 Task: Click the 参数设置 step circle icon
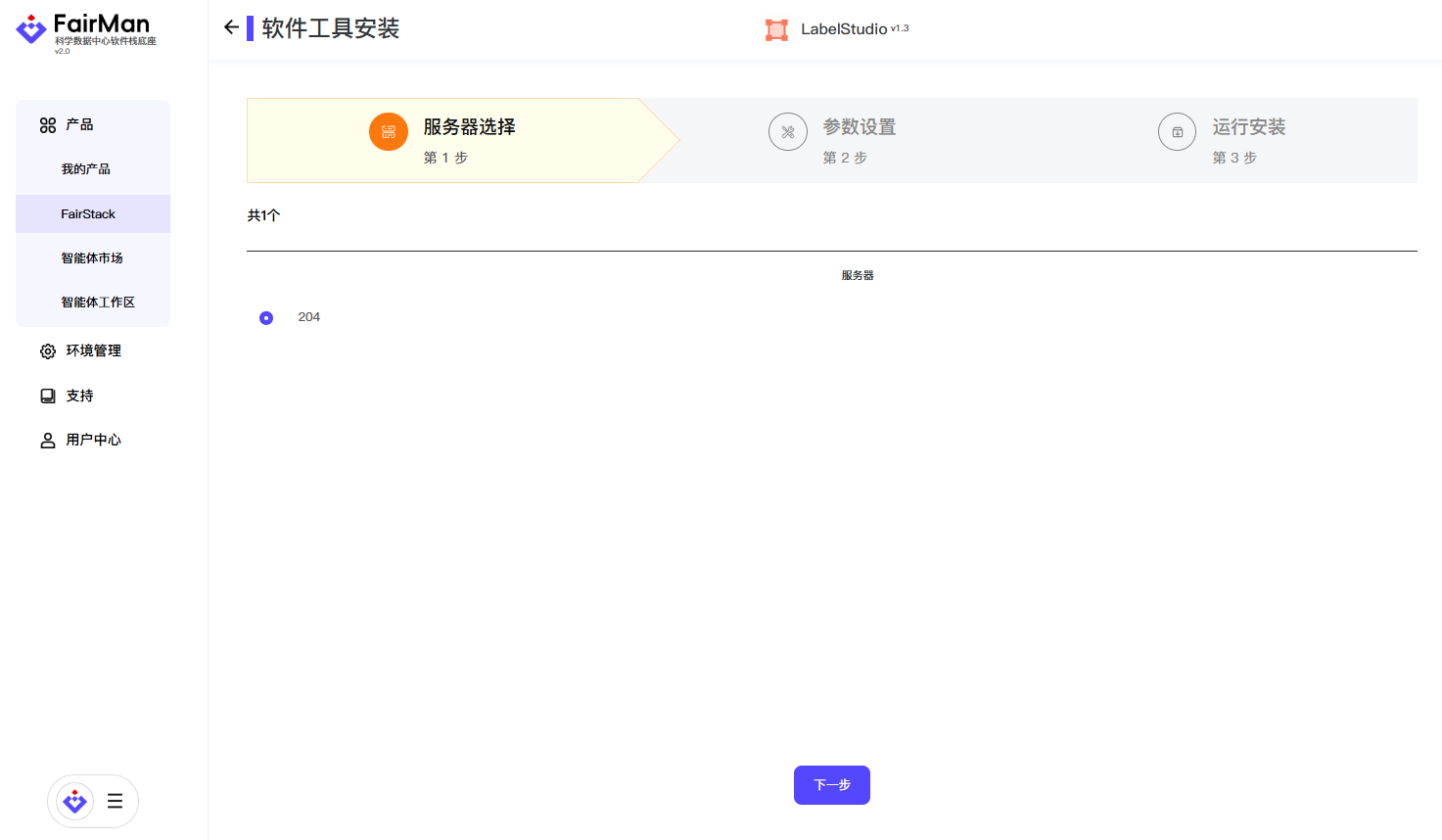[788, 132]
